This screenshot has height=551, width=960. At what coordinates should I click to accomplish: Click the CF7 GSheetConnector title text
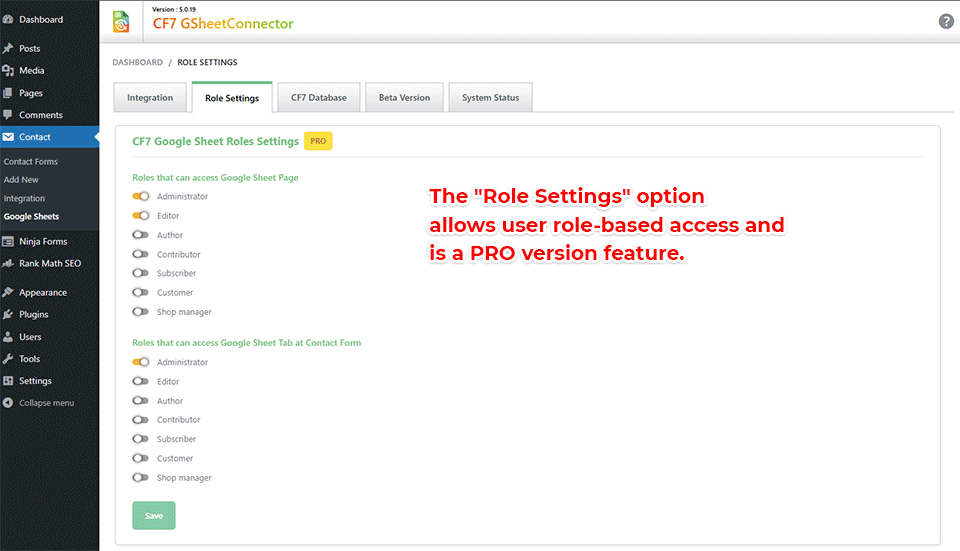[x=223, y=23]
